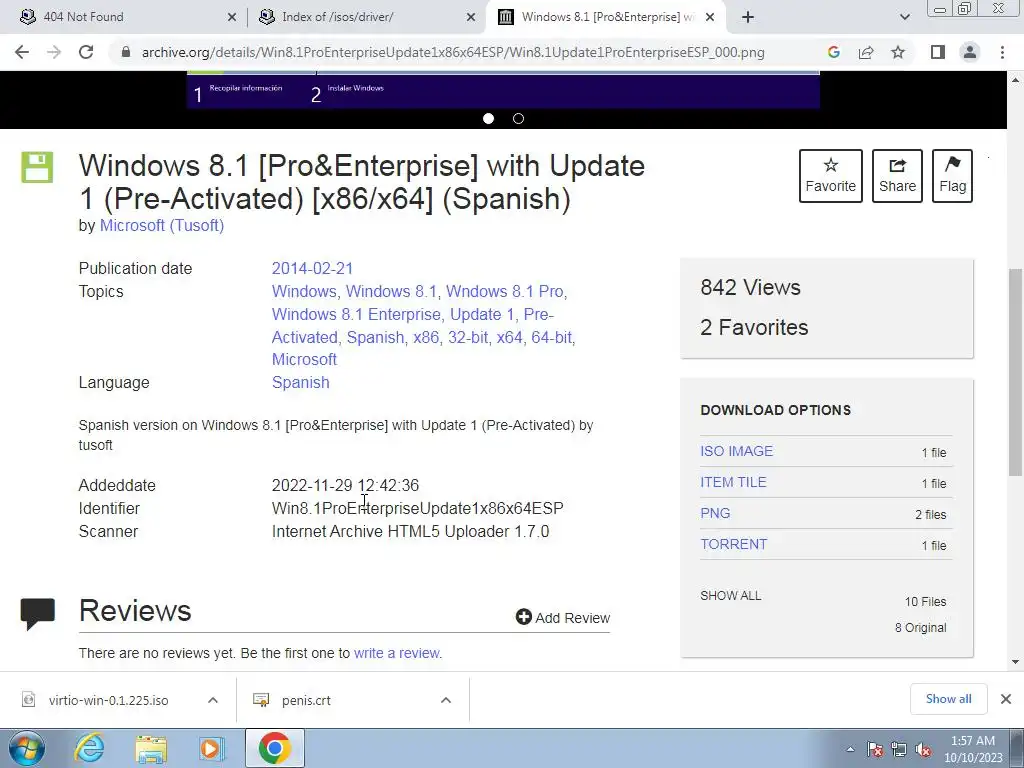Click the address bar URL field
This screenshot has height=768, width=1024.
453,52
